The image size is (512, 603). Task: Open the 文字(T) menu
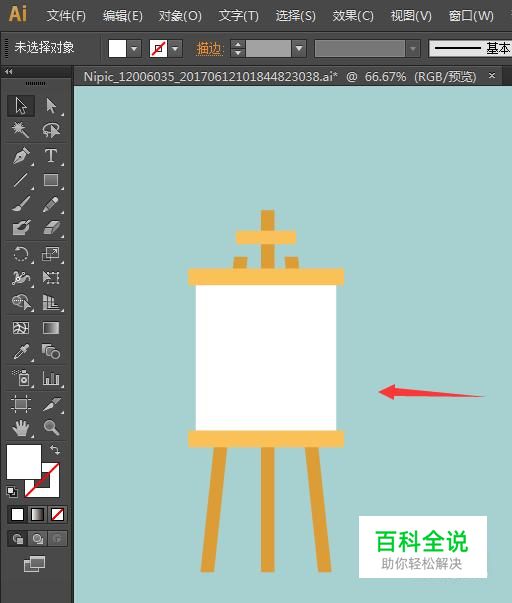[238, 16]
